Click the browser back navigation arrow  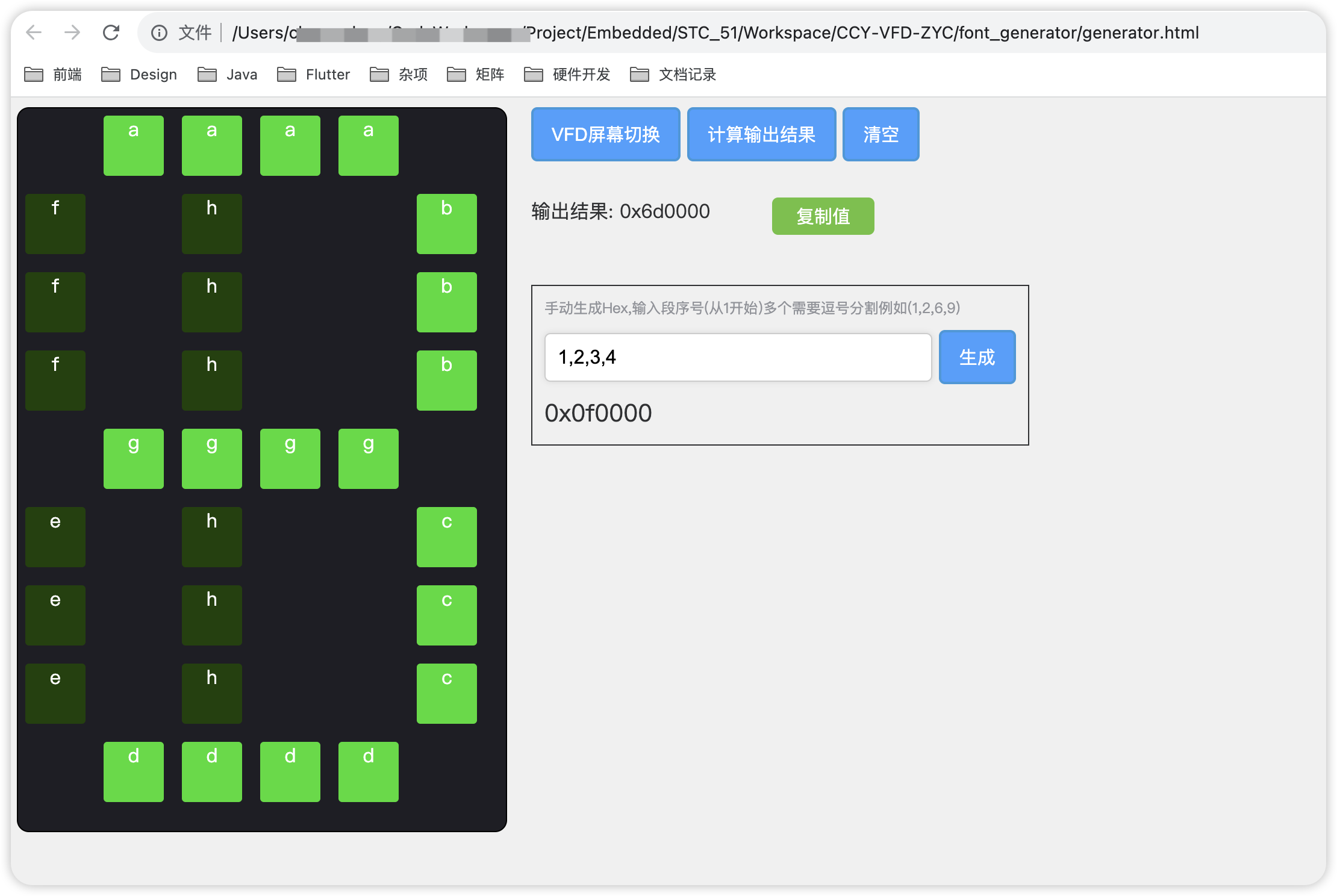[x=34, y=33]
